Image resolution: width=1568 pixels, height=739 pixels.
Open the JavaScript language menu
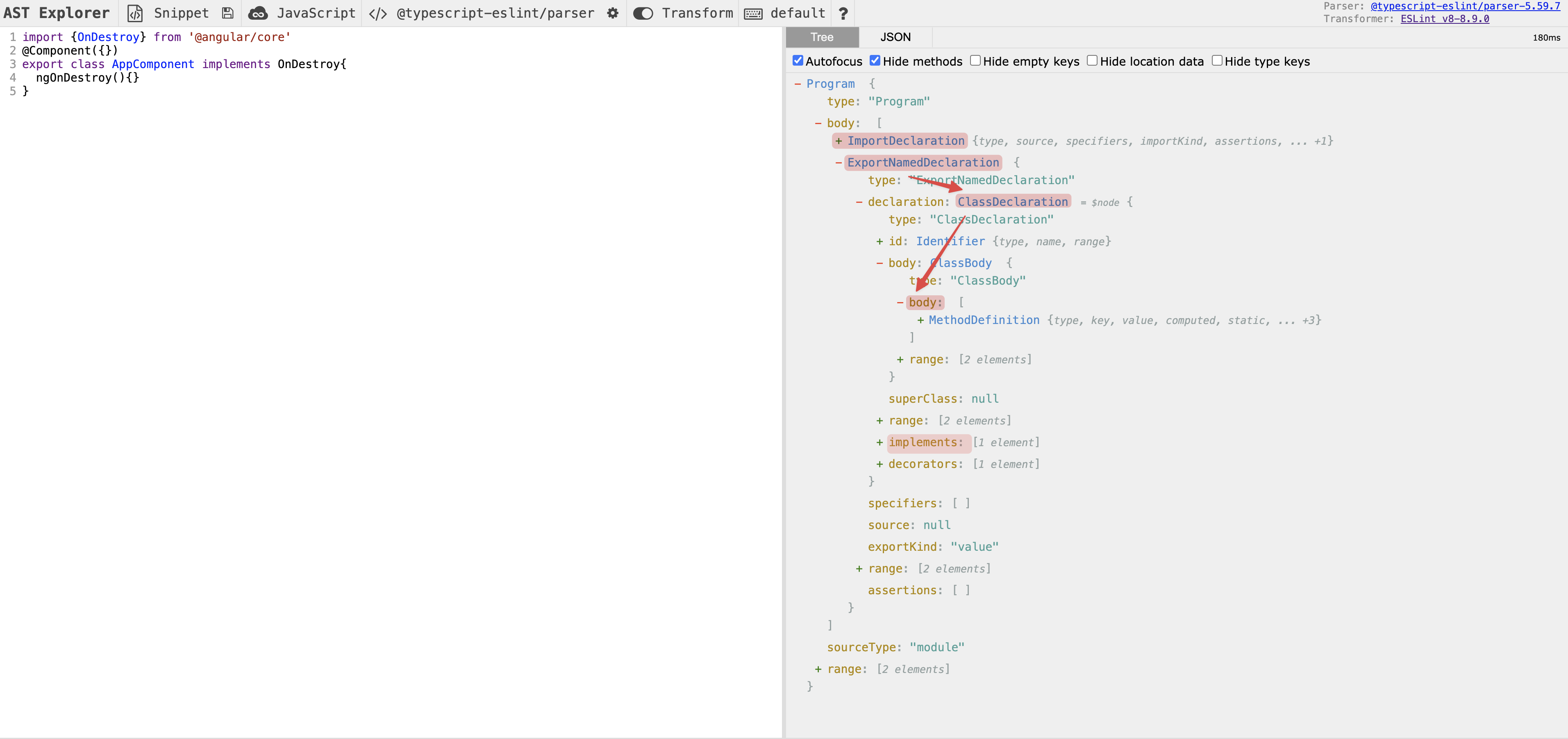pyautogui.click(x=316, y=13)
